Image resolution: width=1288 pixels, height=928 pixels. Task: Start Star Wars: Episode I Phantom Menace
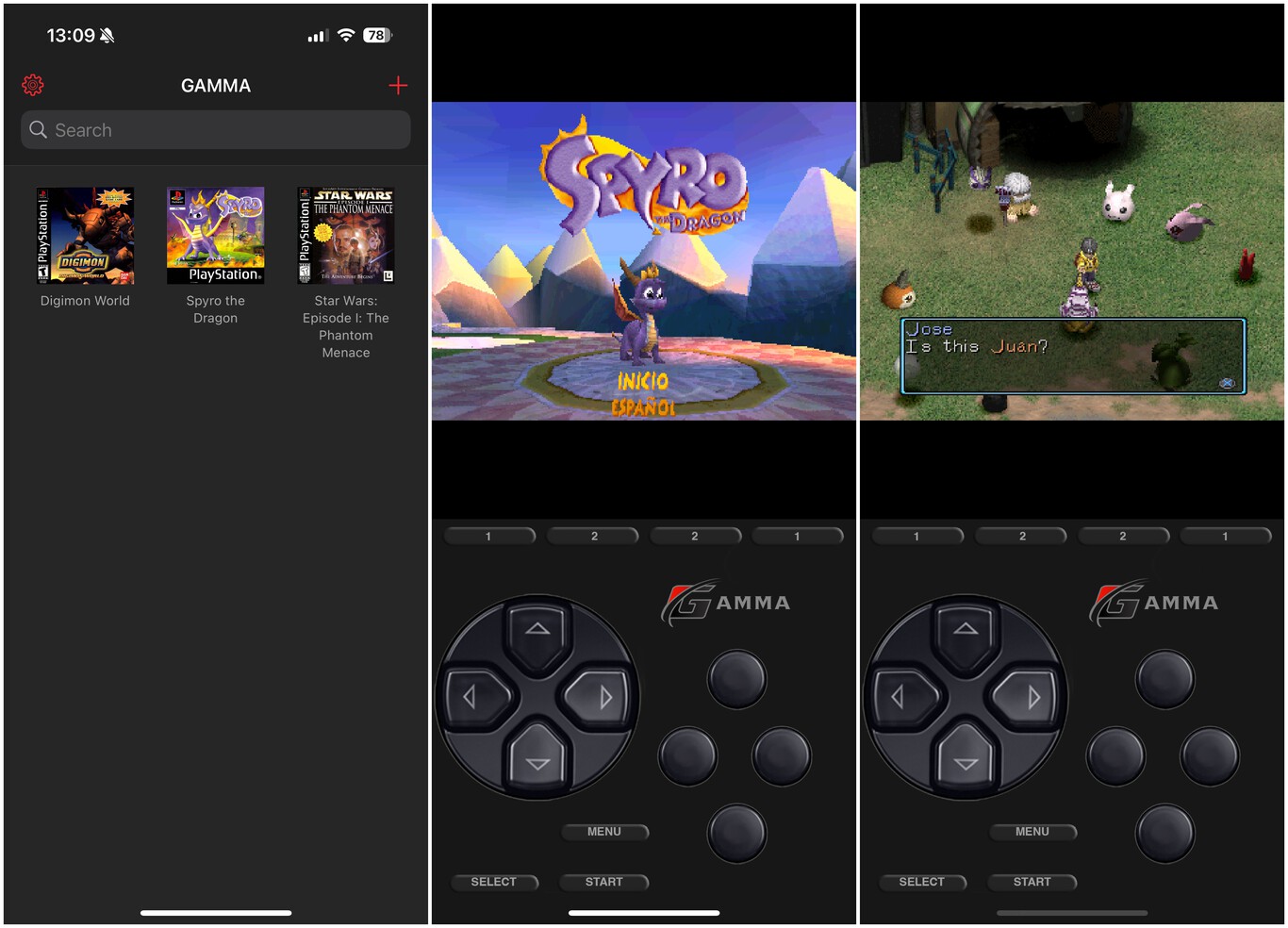(345, 234)
